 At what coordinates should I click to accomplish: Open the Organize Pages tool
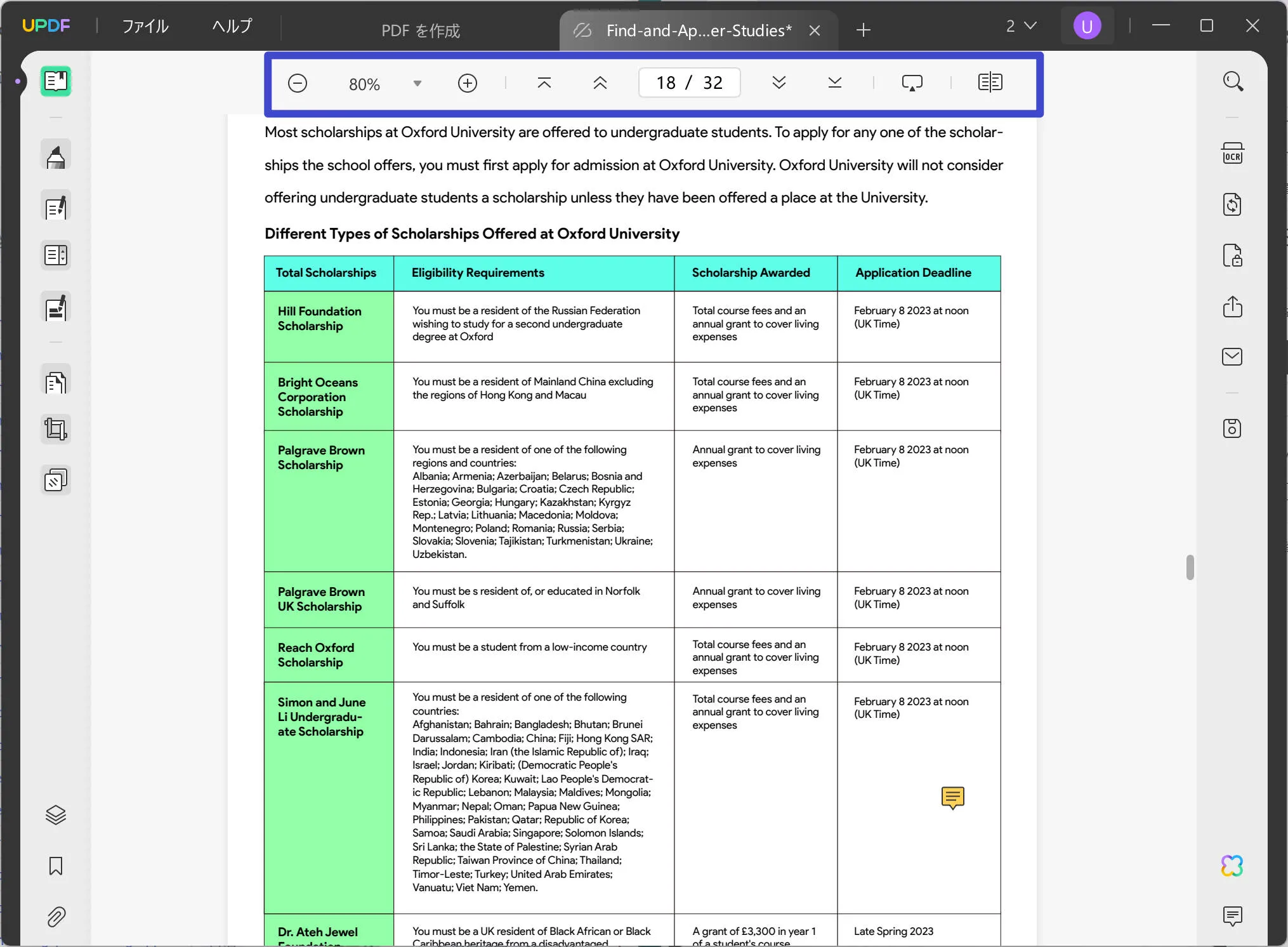click(56, 381)
